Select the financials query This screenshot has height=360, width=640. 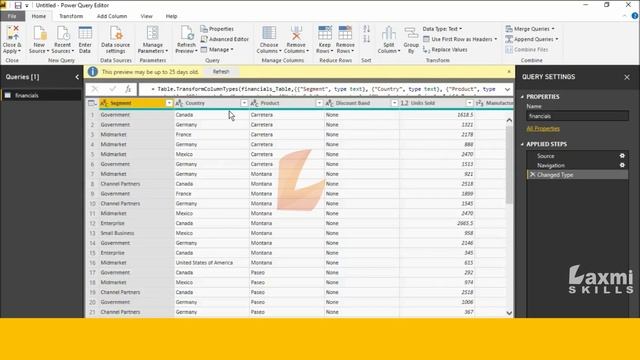[41, 95]
